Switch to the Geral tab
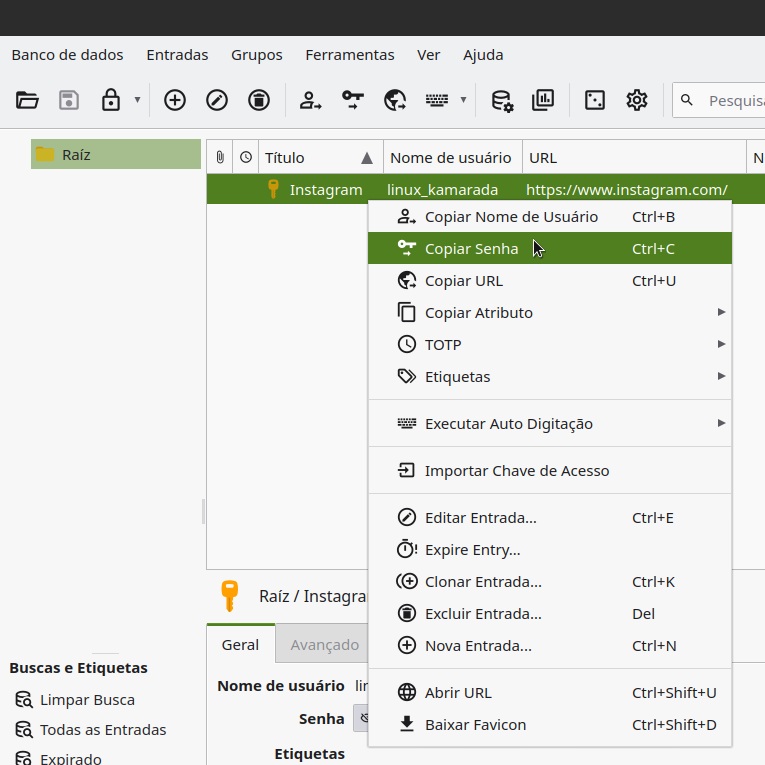Viewport: 765px width, 765px height. pyautogui.click(x=241, y=644)
